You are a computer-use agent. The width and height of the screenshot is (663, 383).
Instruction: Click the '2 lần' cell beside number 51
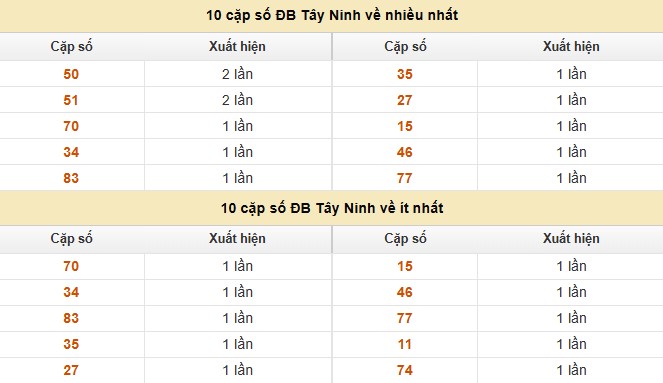pos(237,100)
